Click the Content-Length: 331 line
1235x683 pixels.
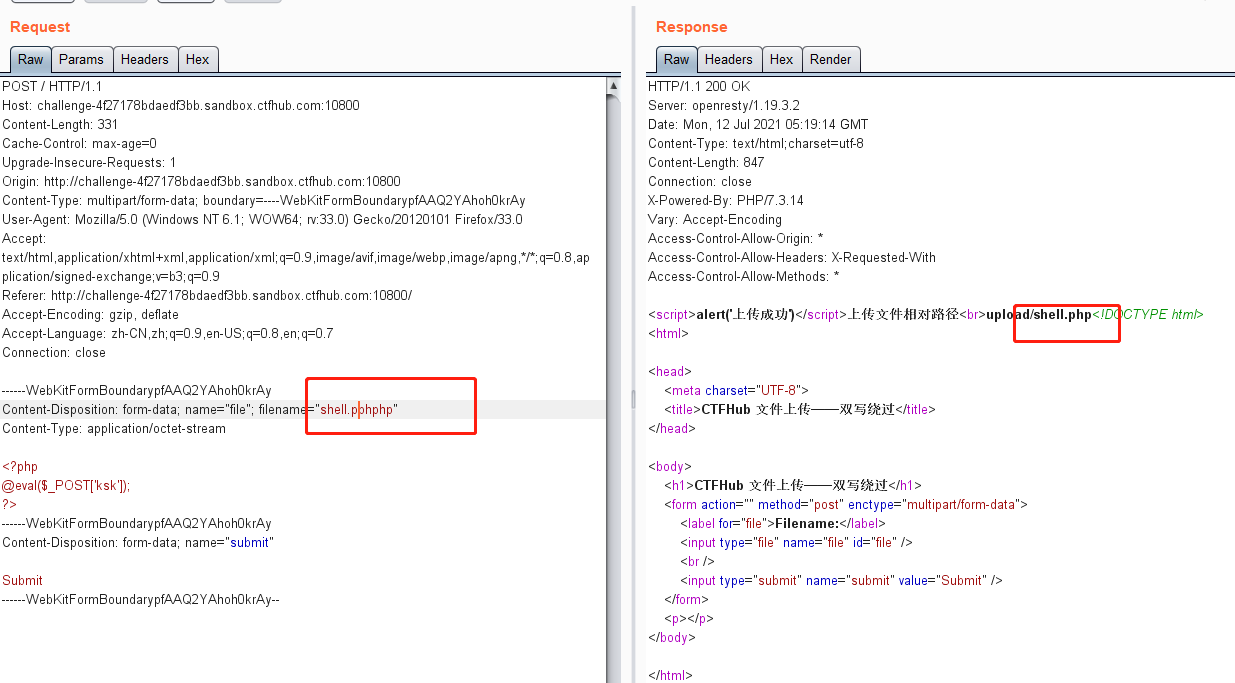[60, 124]
